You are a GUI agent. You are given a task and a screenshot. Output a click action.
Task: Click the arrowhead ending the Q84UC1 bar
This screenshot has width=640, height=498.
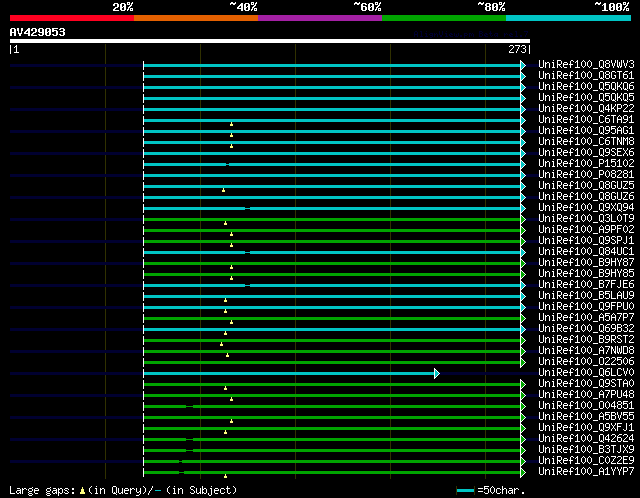click(522, 252)
